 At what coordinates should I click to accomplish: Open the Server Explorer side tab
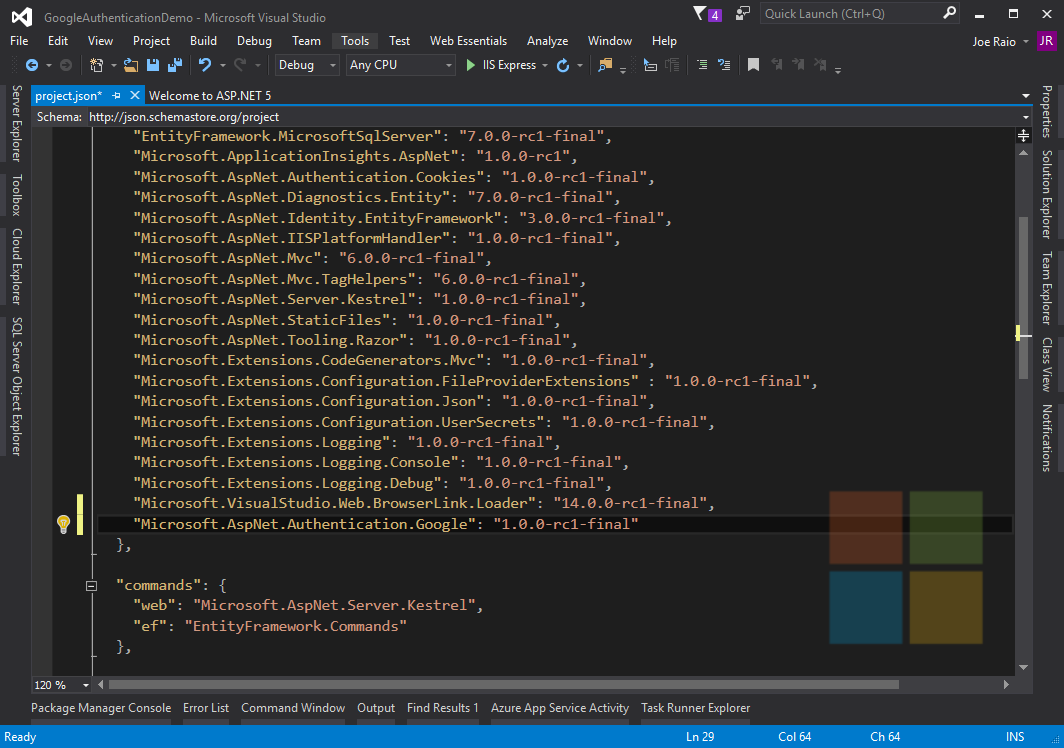tap(16, 123)
